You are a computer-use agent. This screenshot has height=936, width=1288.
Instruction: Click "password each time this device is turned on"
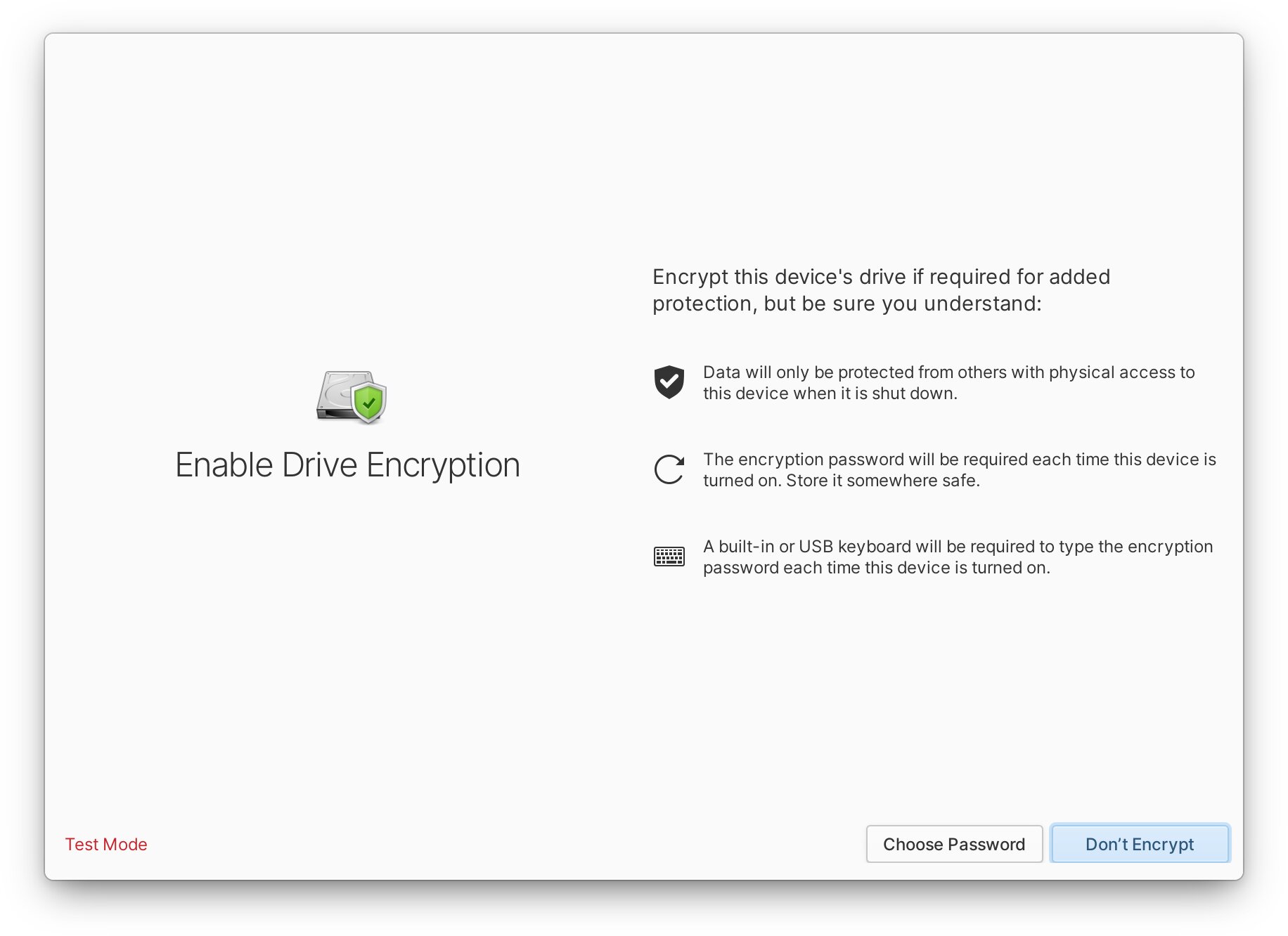click(x=876, y=568)
